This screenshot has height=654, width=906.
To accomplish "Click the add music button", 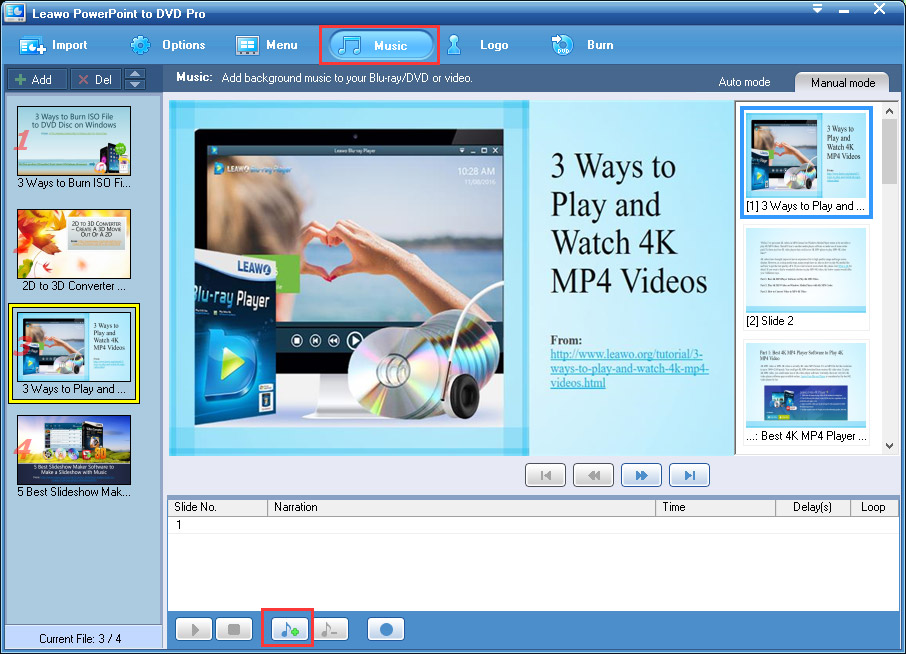I will pos(288,630).
